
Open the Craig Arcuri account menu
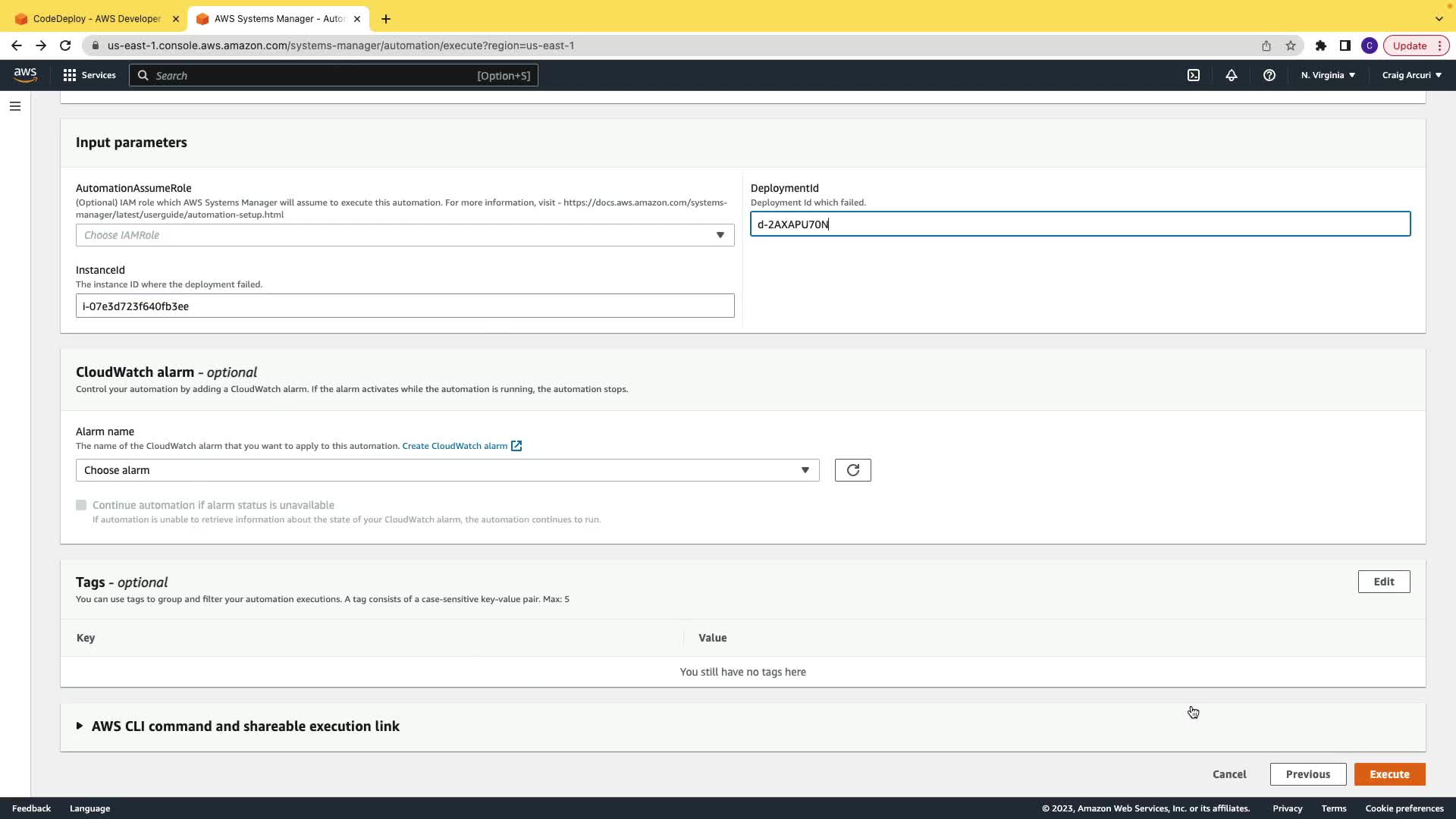[1411, 75]
